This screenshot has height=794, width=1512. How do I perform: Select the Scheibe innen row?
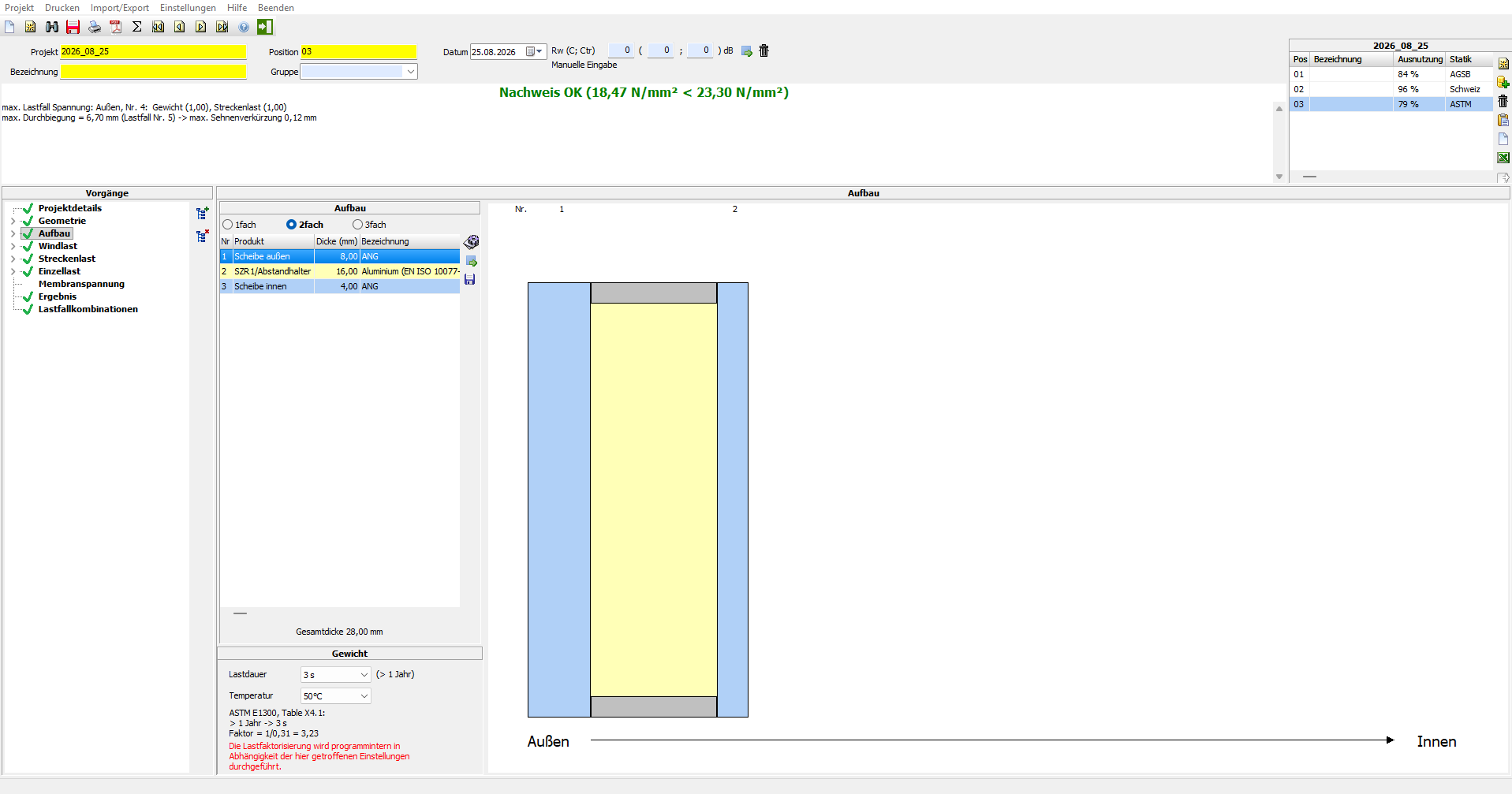pos(340,286)
